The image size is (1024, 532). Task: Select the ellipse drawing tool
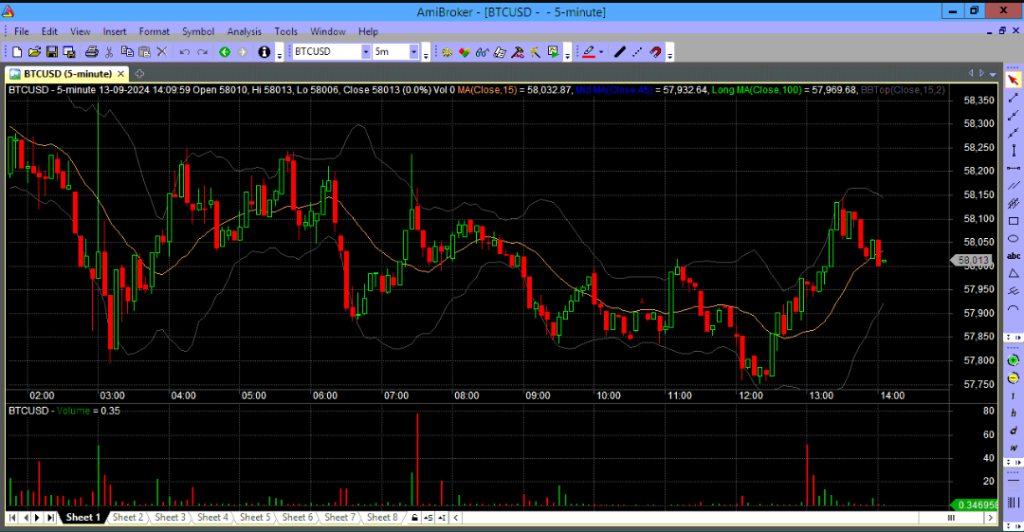pyautogui.click(x=1013, y=239)
